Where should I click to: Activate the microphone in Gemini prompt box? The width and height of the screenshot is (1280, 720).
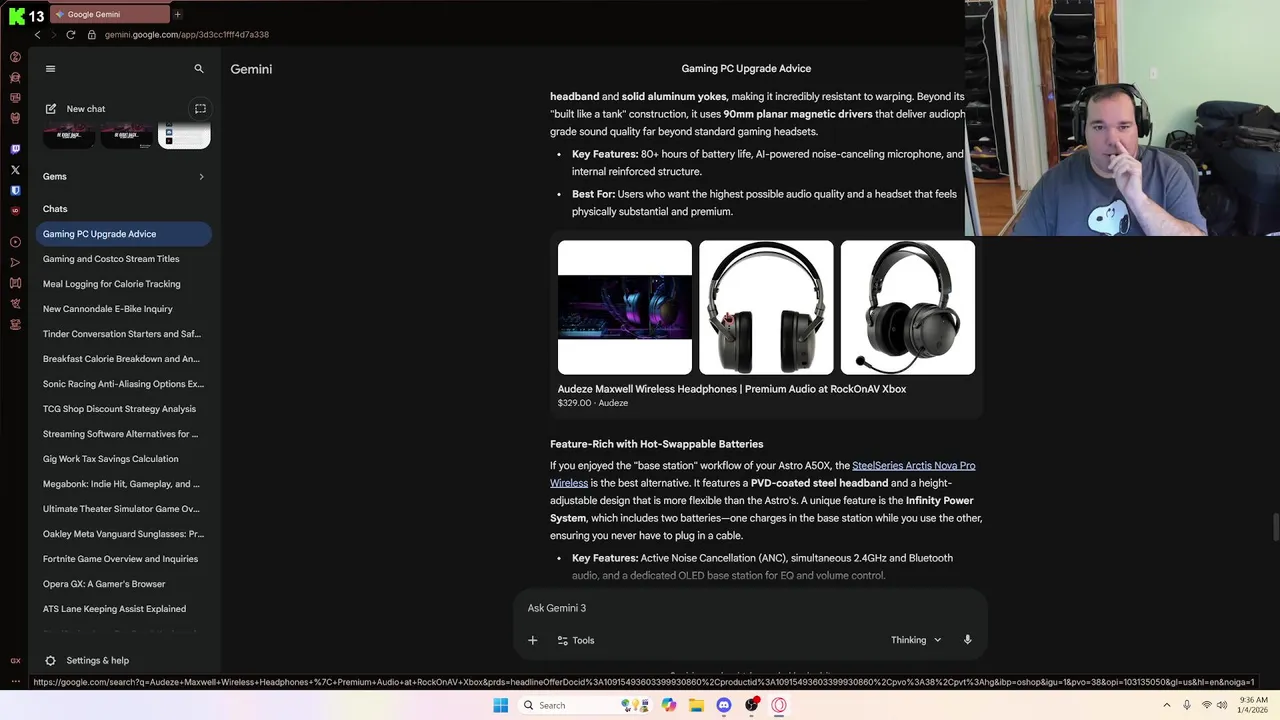(967, 640)
